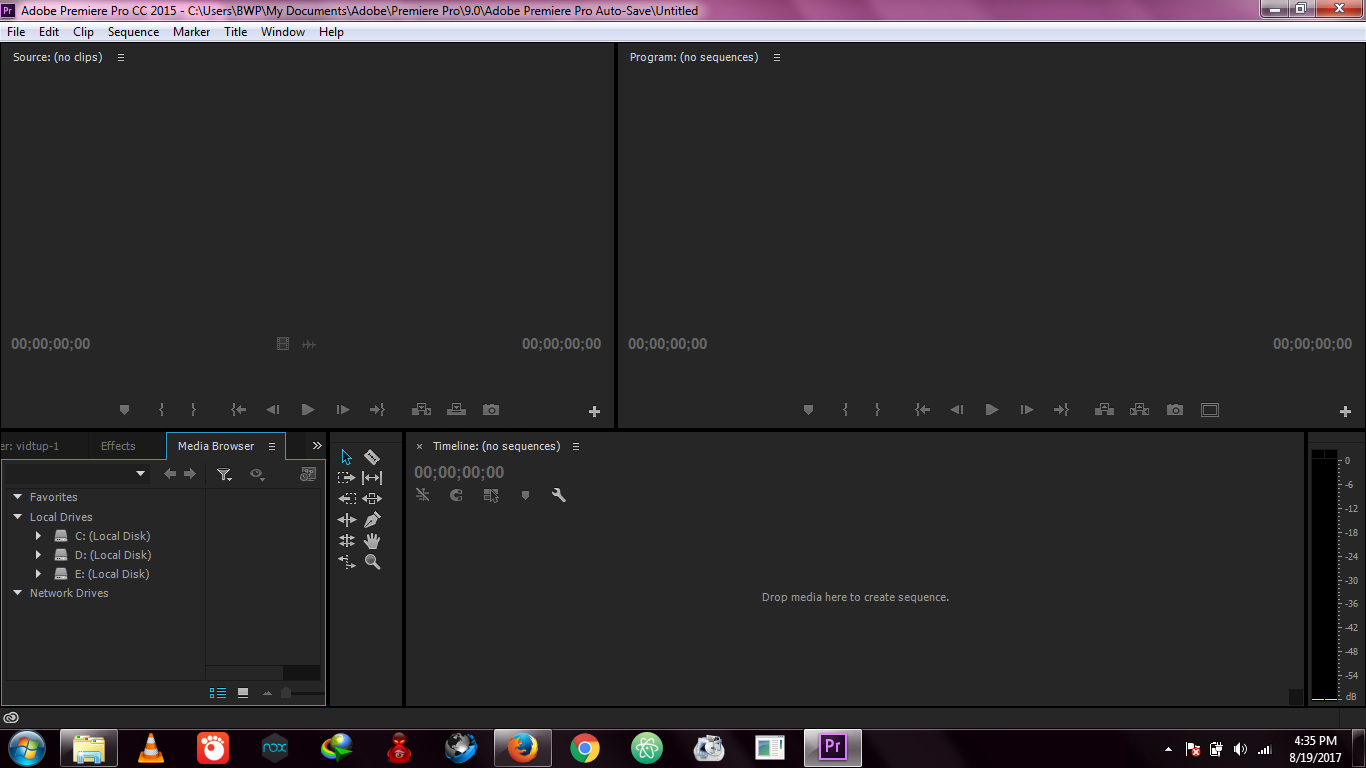Export frame from Program monitor camera icon
This screenshot has height=768, width=1366.
(x=1175, y=410)
